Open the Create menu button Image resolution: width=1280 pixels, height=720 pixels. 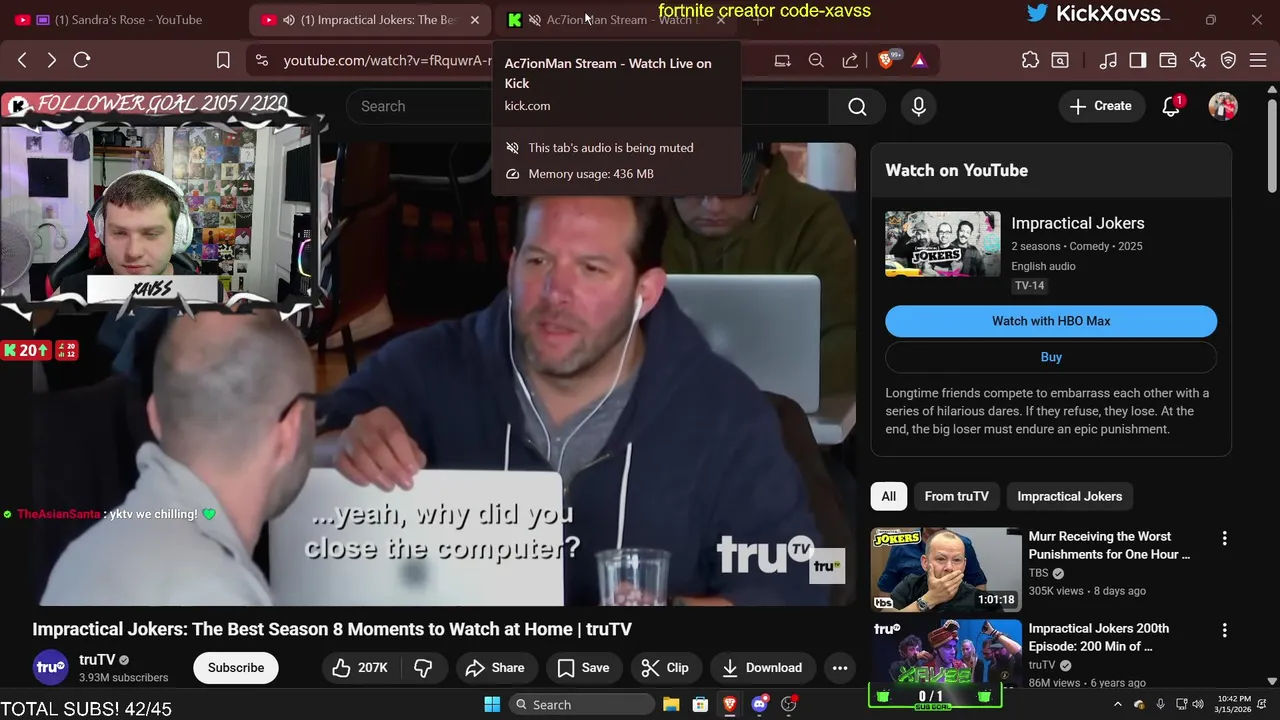(1100, 106)
